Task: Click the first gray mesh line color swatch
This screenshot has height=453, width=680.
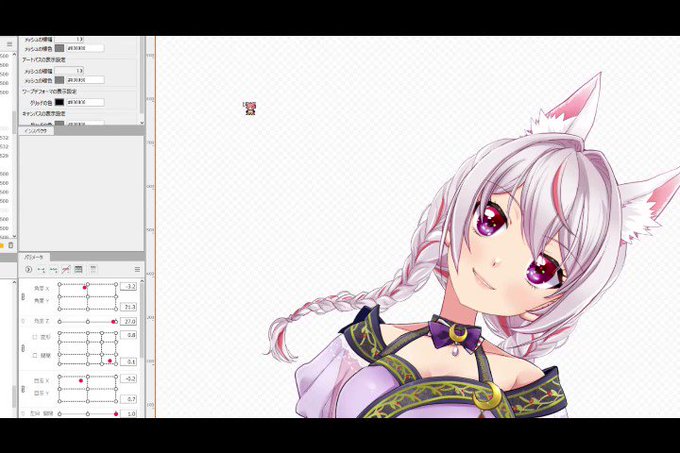Action: coord(59,48)
